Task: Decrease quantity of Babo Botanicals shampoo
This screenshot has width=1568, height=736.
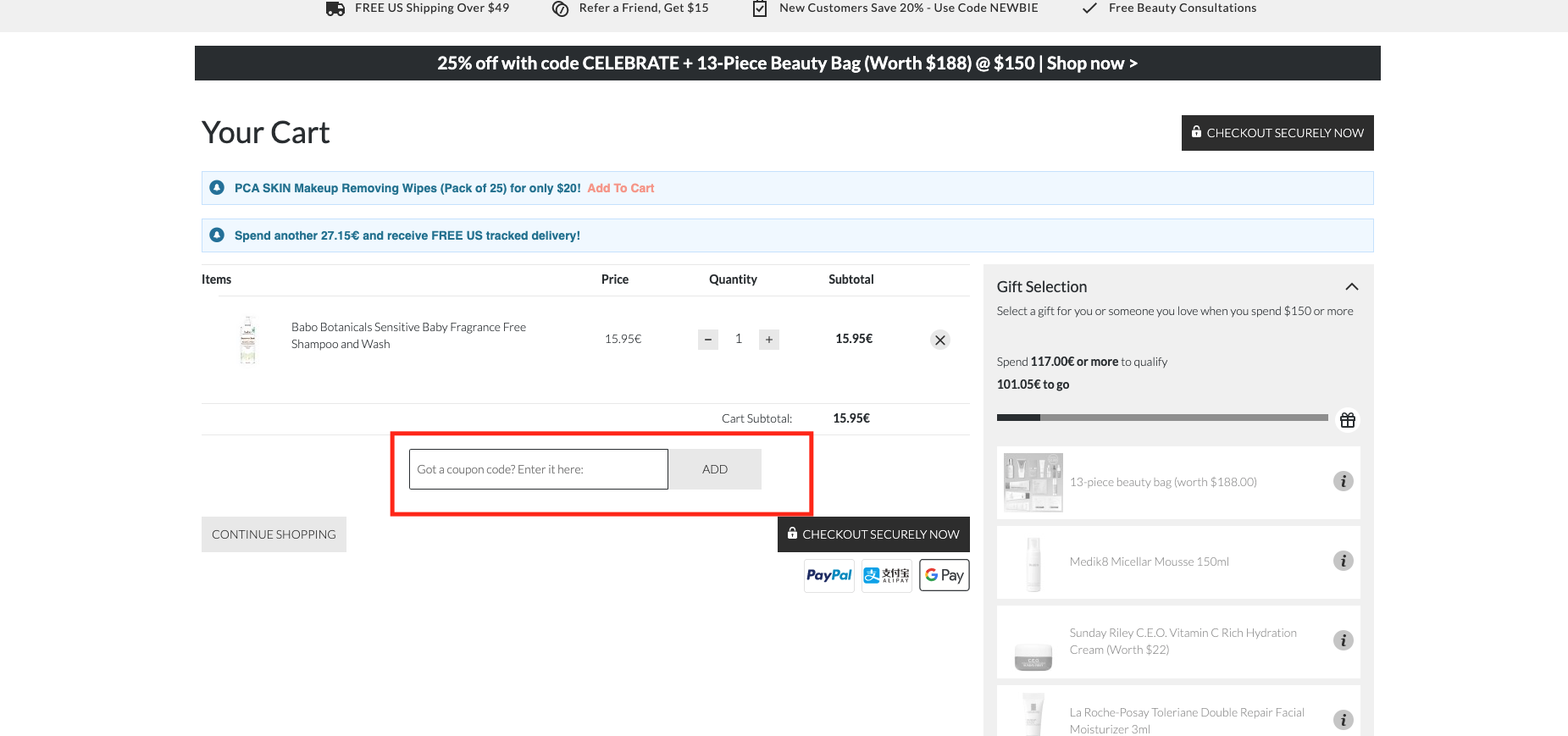Action: pos(708,340)
